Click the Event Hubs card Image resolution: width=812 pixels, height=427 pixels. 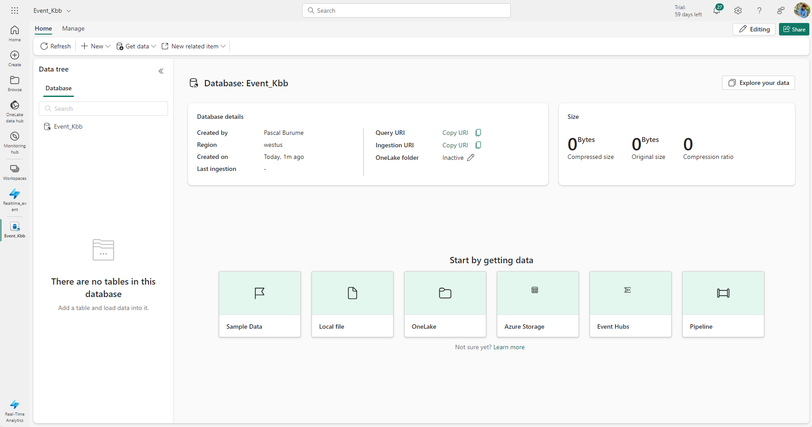(630, 304)
